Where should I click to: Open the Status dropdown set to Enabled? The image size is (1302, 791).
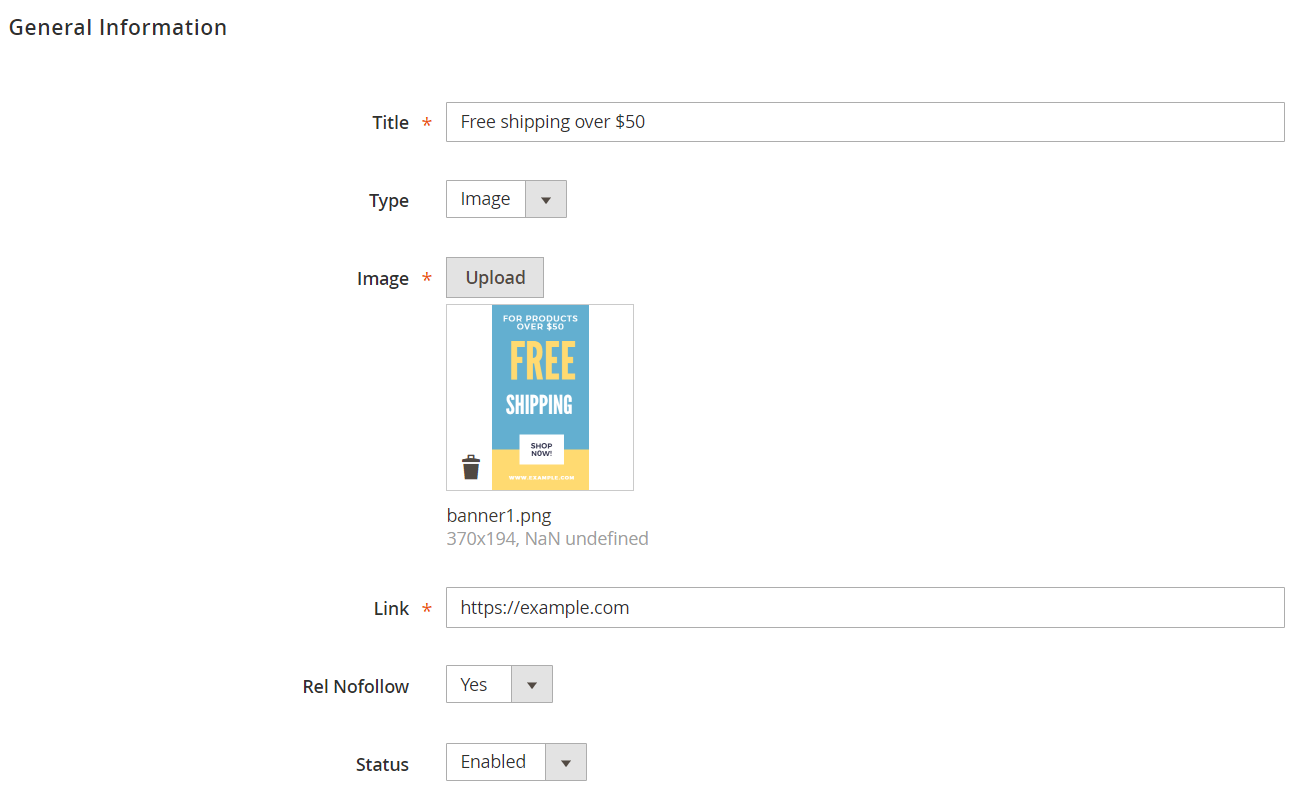tap(516, 762)
